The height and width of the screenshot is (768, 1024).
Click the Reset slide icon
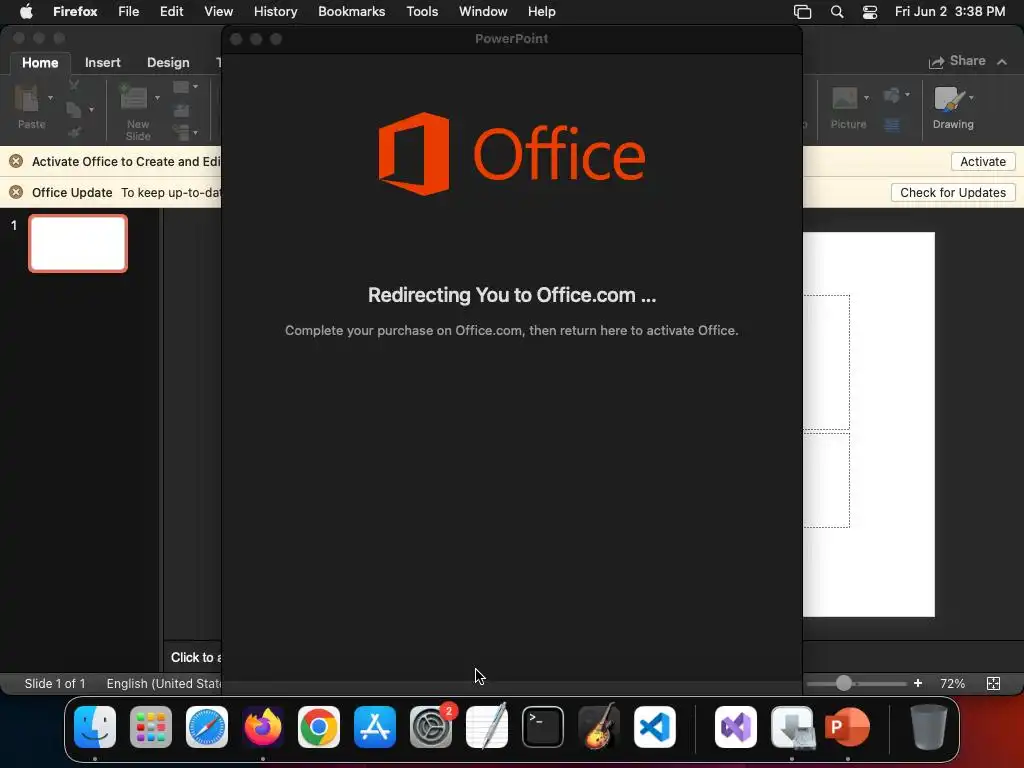182,110
